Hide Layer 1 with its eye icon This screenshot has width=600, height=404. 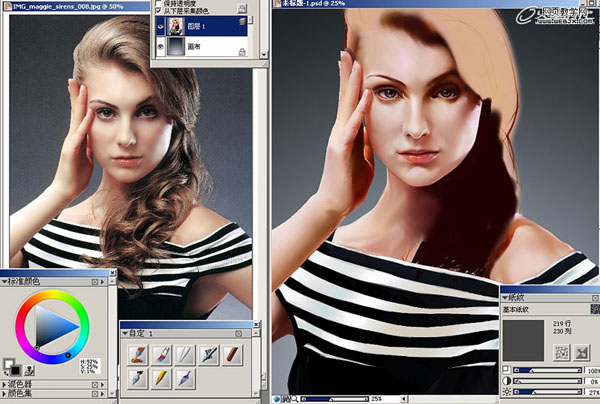pos(160,26)
